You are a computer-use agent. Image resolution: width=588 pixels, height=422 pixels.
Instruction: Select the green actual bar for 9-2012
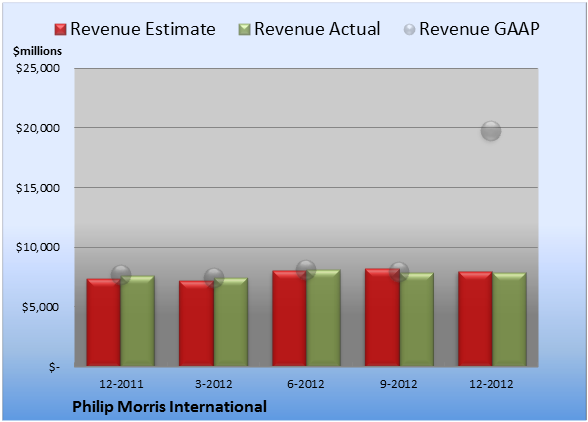click(416, 320)
